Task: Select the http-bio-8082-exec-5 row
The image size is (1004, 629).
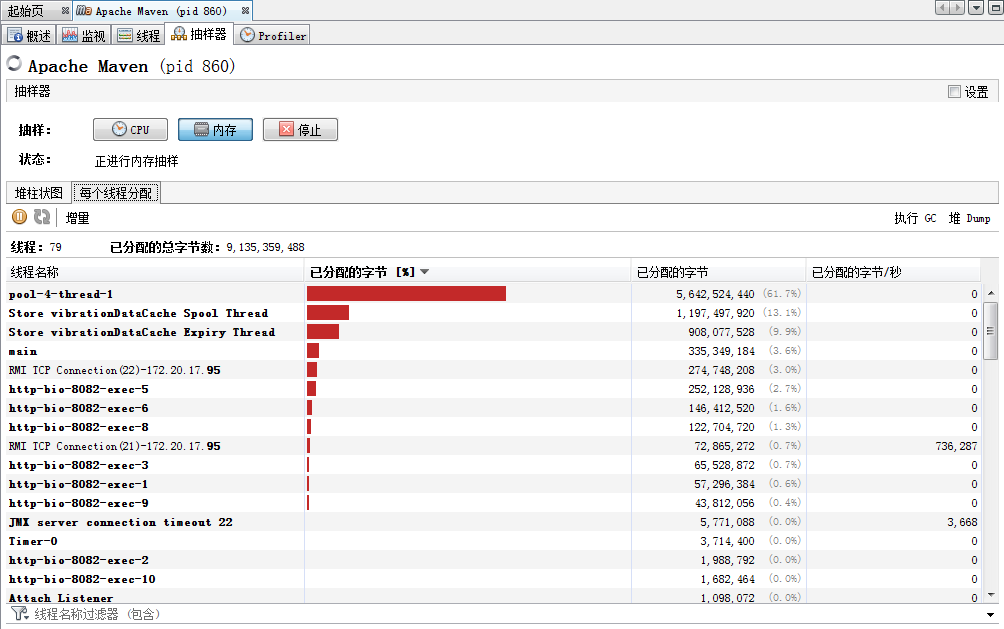Action: pos(494,389)
